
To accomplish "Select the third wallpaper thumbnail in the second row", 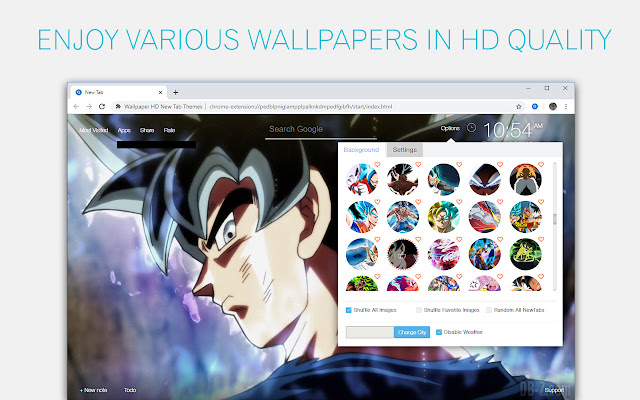I will 444,217.
